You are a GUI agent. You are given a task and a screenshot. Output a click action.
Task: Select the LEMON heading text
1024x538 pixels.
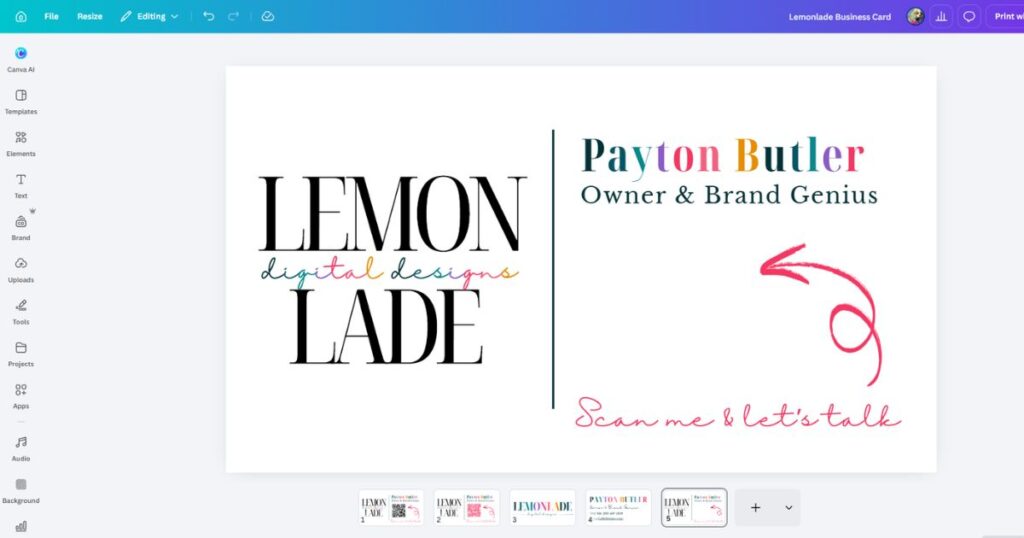[392, 214]
